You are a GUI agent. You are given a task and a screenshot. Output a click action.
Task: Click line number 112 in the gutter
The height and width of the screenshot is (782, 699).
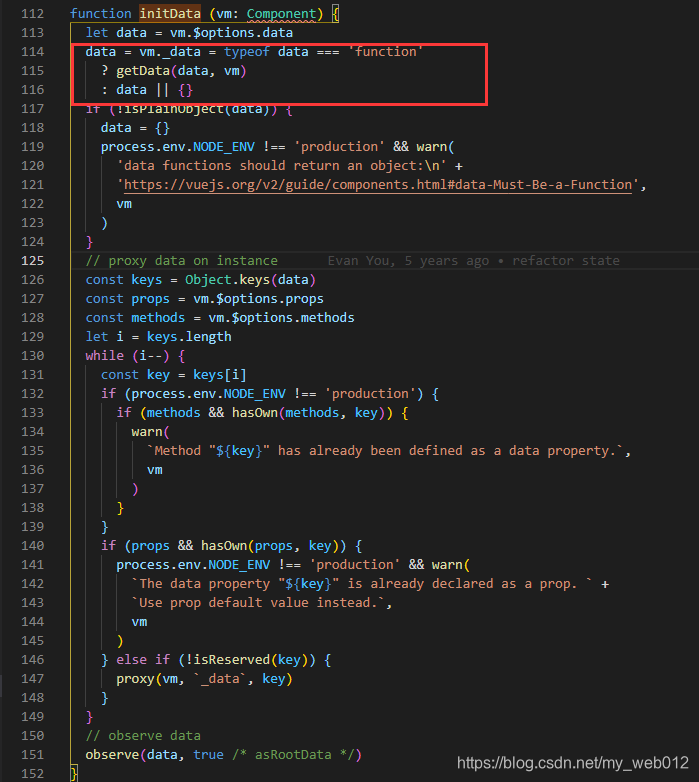pyautogui.click(x=32, y=13)
